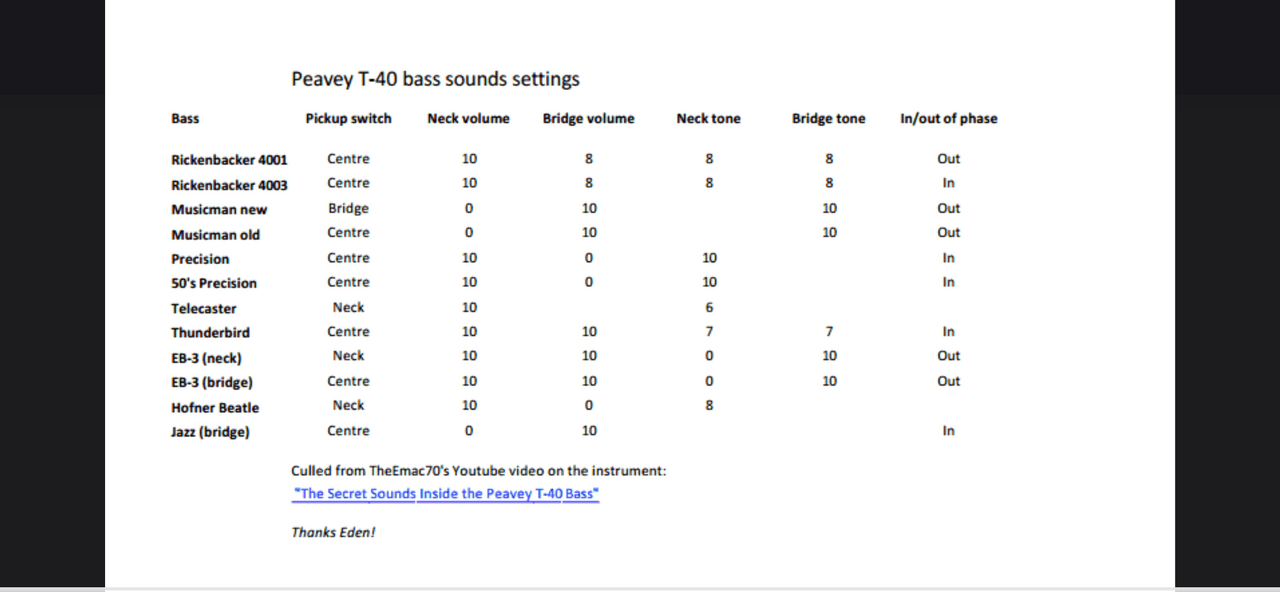Click the "Neck volume" column header
The height and width of the screenshot is (592, 1280).
click(x=468, y=119)
